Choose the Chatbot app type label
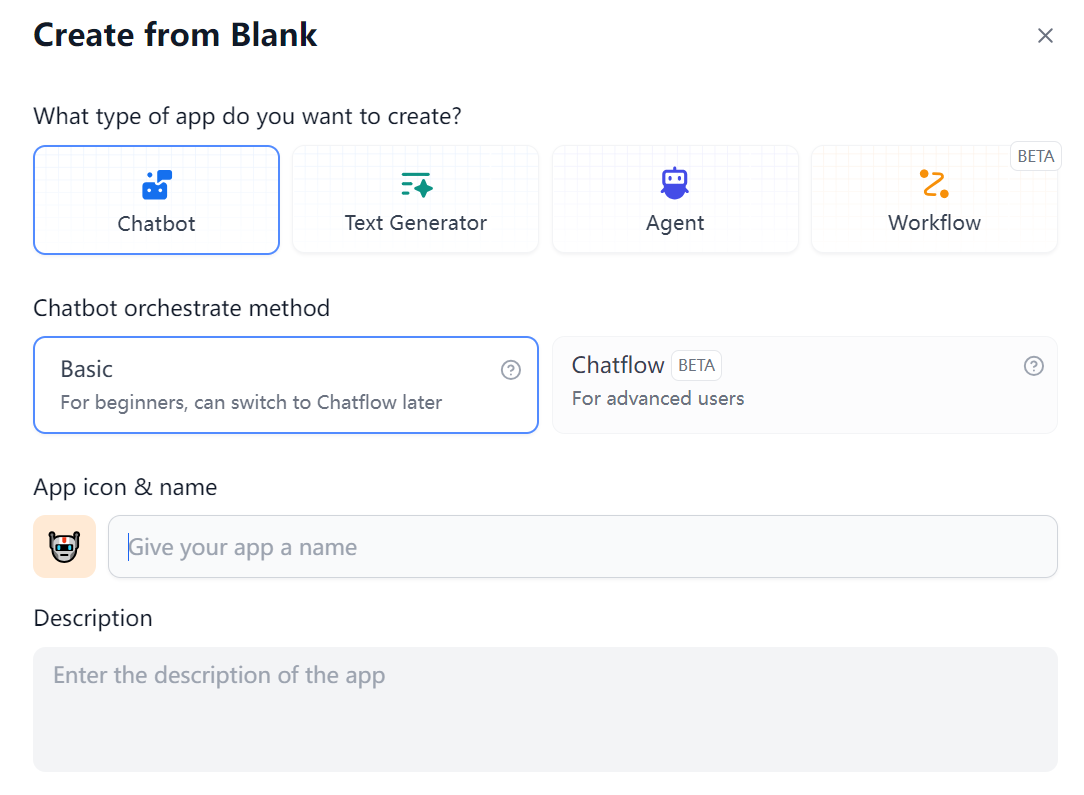Screen dimensions: 1084x795 click(x=156, y=224)
